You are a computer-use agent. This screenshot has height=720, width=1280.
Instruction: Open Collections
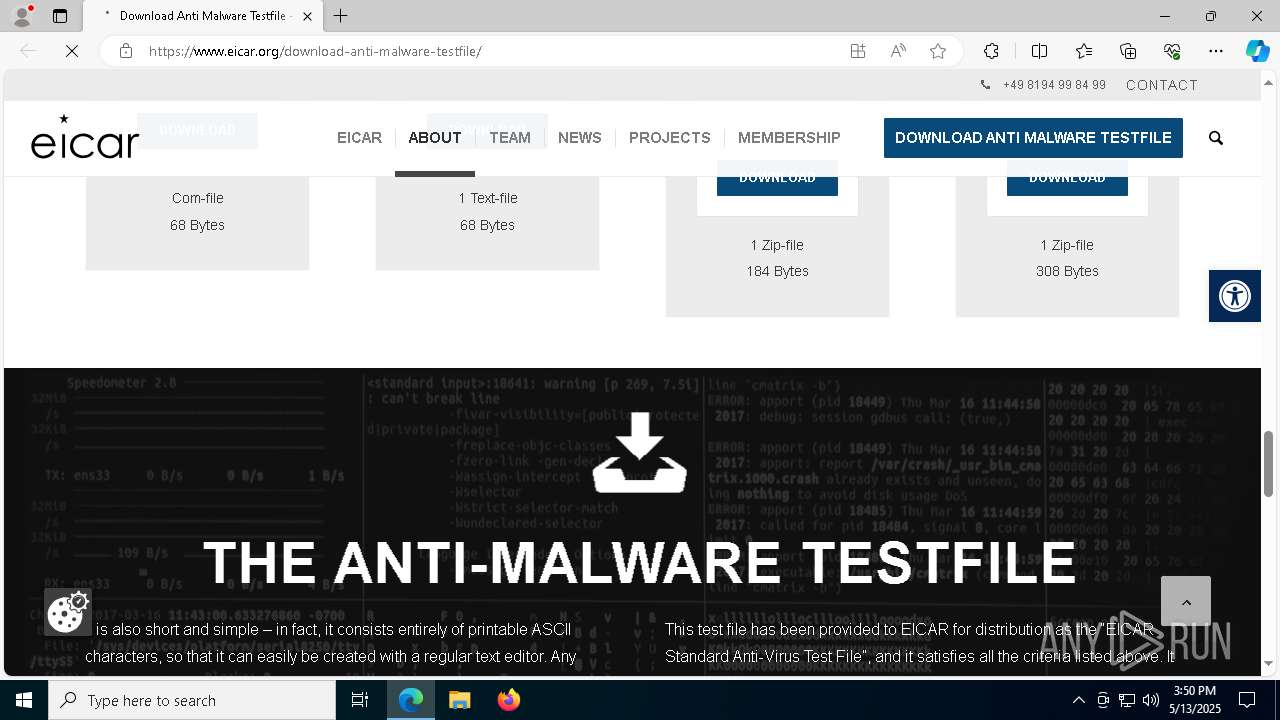(1128, 51)
